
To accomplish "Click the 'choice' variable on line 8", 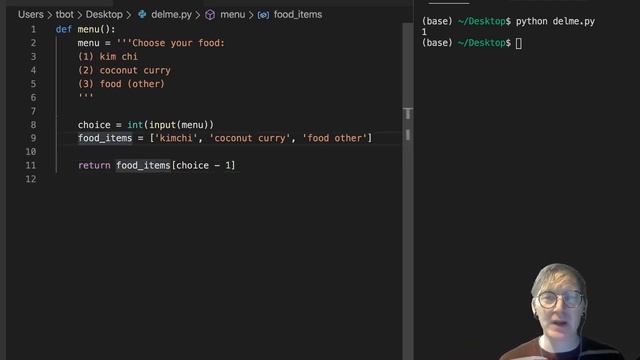I will (94, 125).
